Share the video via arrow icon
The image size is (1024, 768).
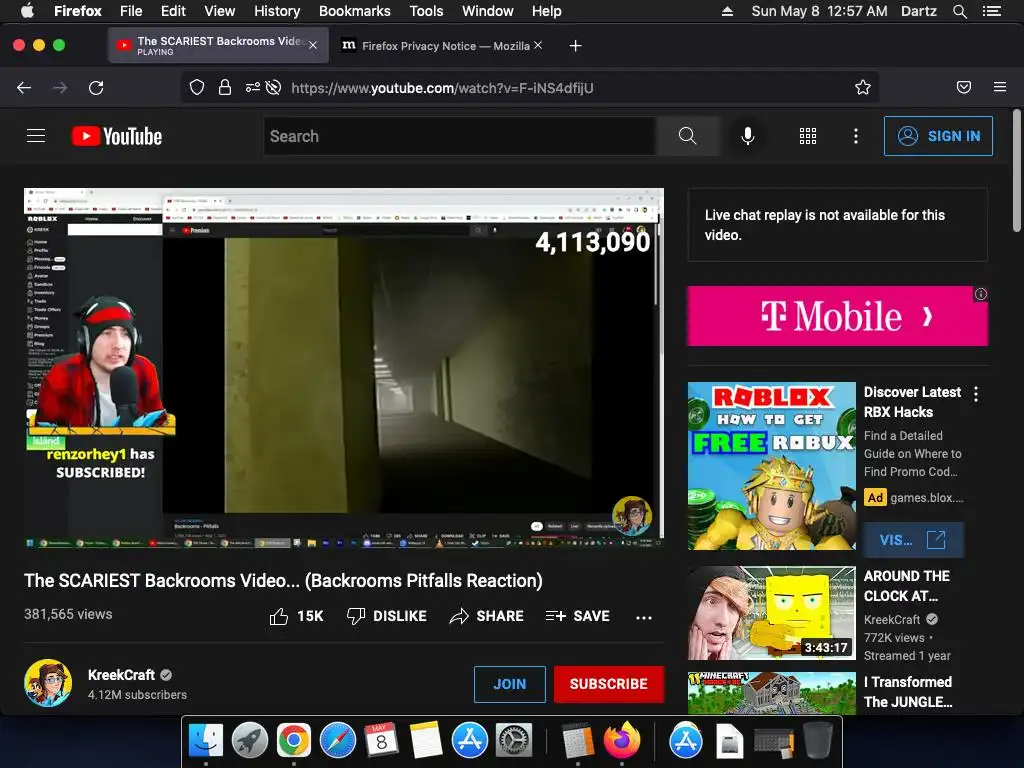point(459,616)
